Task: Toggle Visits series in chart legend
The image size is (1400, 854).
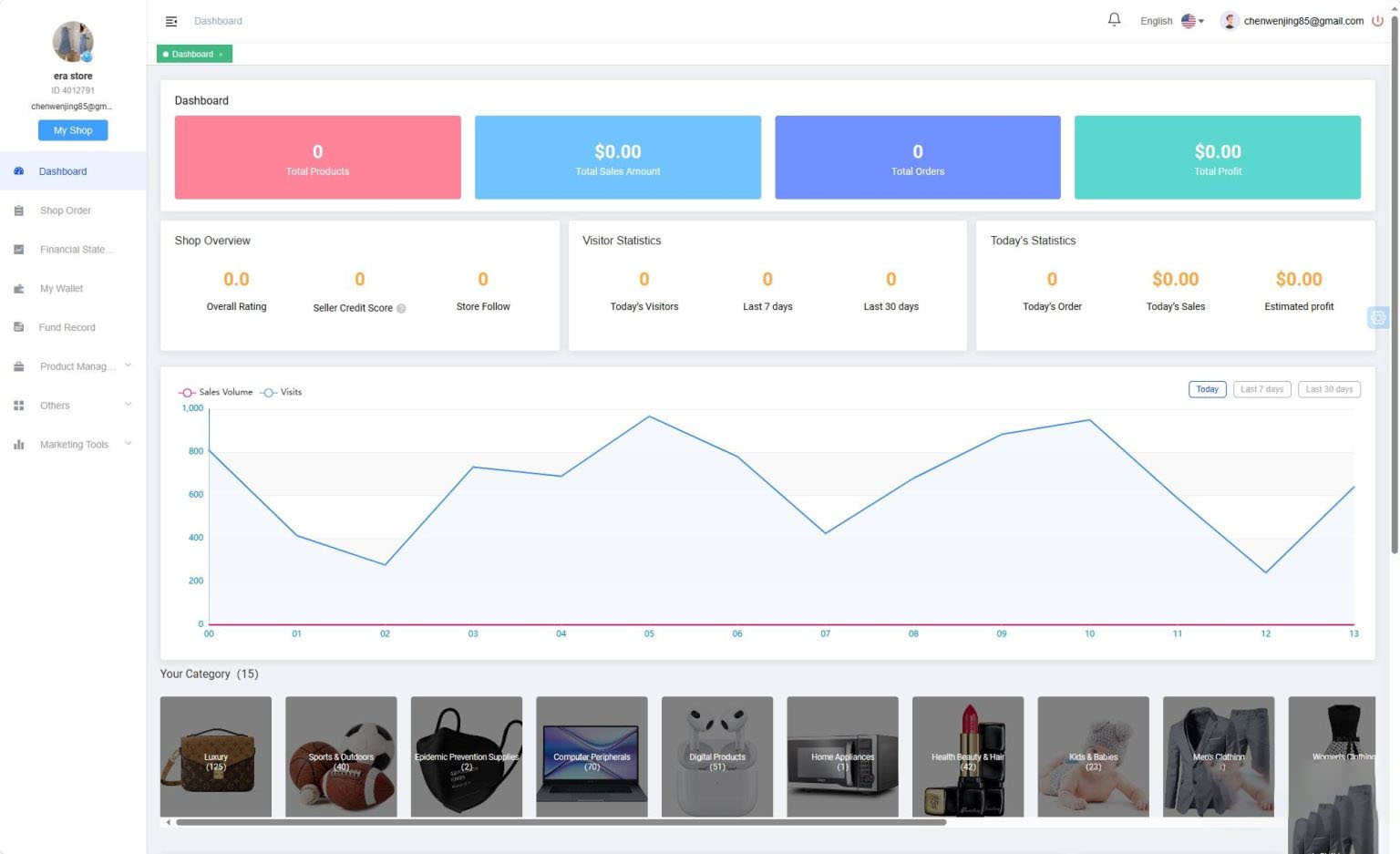Action: pos(281,392)
